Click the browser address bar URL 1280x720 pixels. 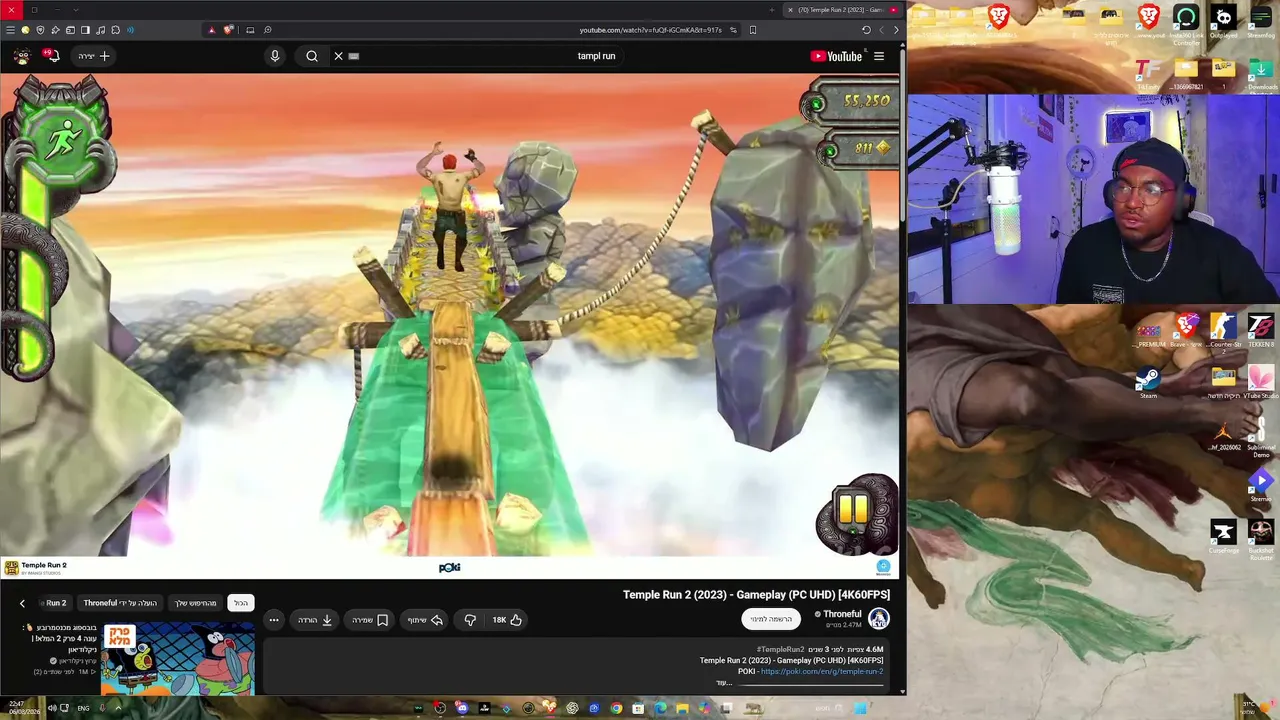(650, 30)
